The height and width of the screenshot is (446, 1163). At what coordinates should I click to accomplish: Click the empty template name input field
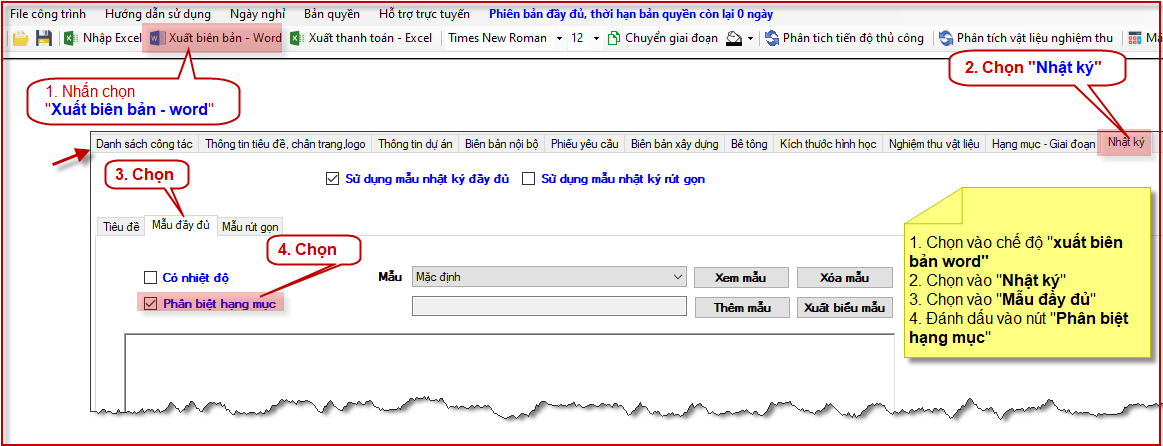click(548, 307)
